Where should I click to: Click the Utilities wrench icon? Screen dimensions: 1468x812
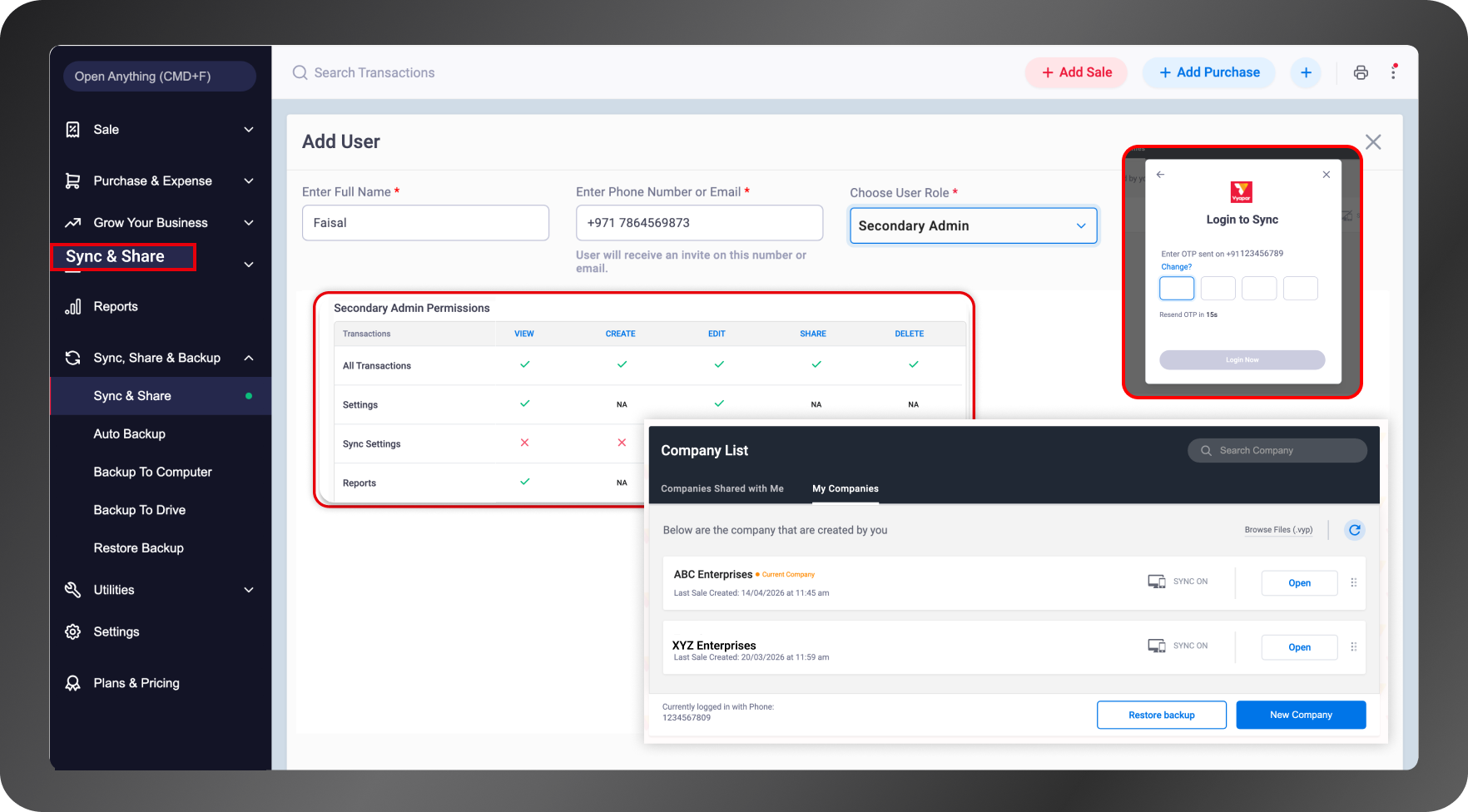click(73, 590)
